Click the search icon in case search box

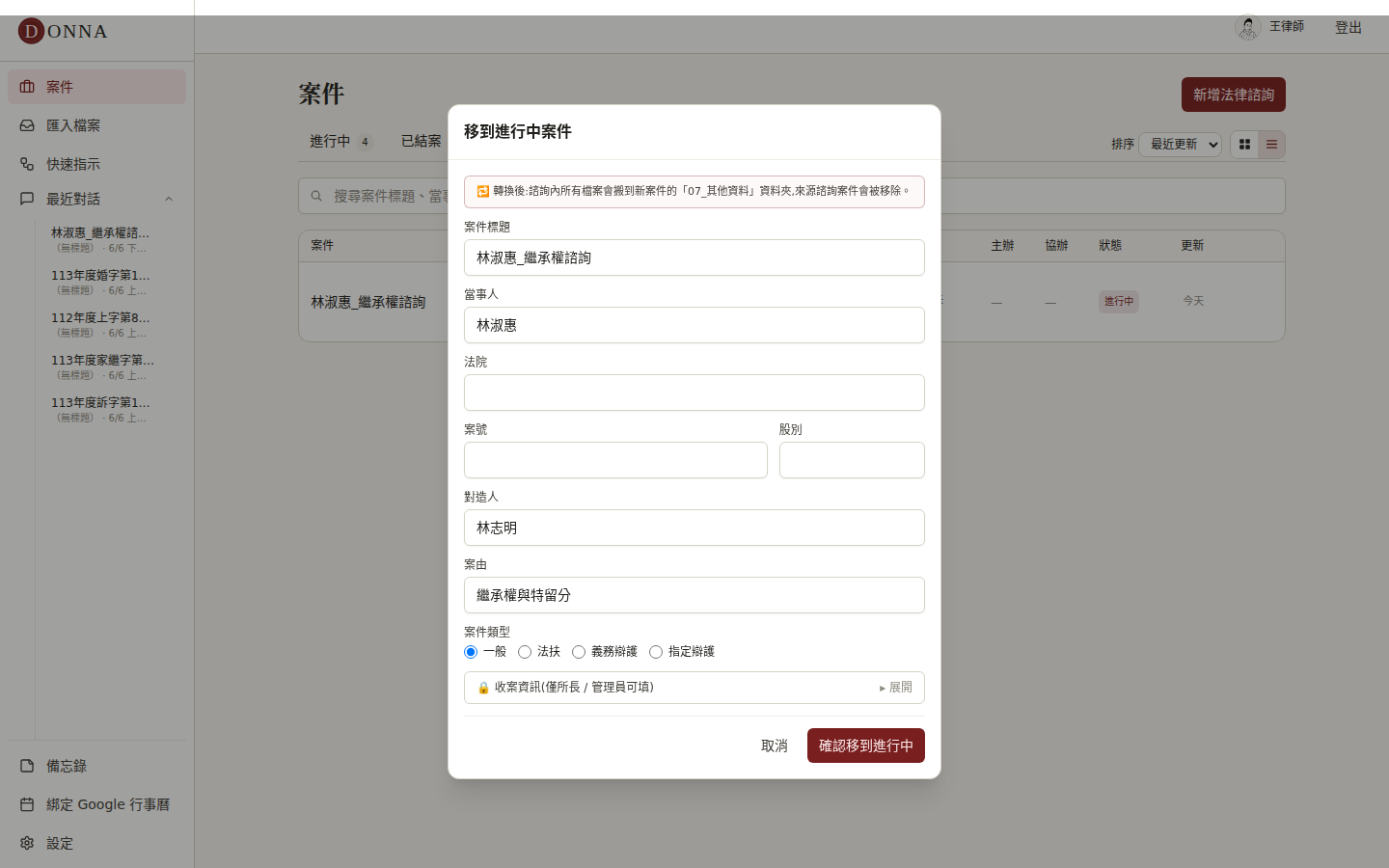pos(316,196)
